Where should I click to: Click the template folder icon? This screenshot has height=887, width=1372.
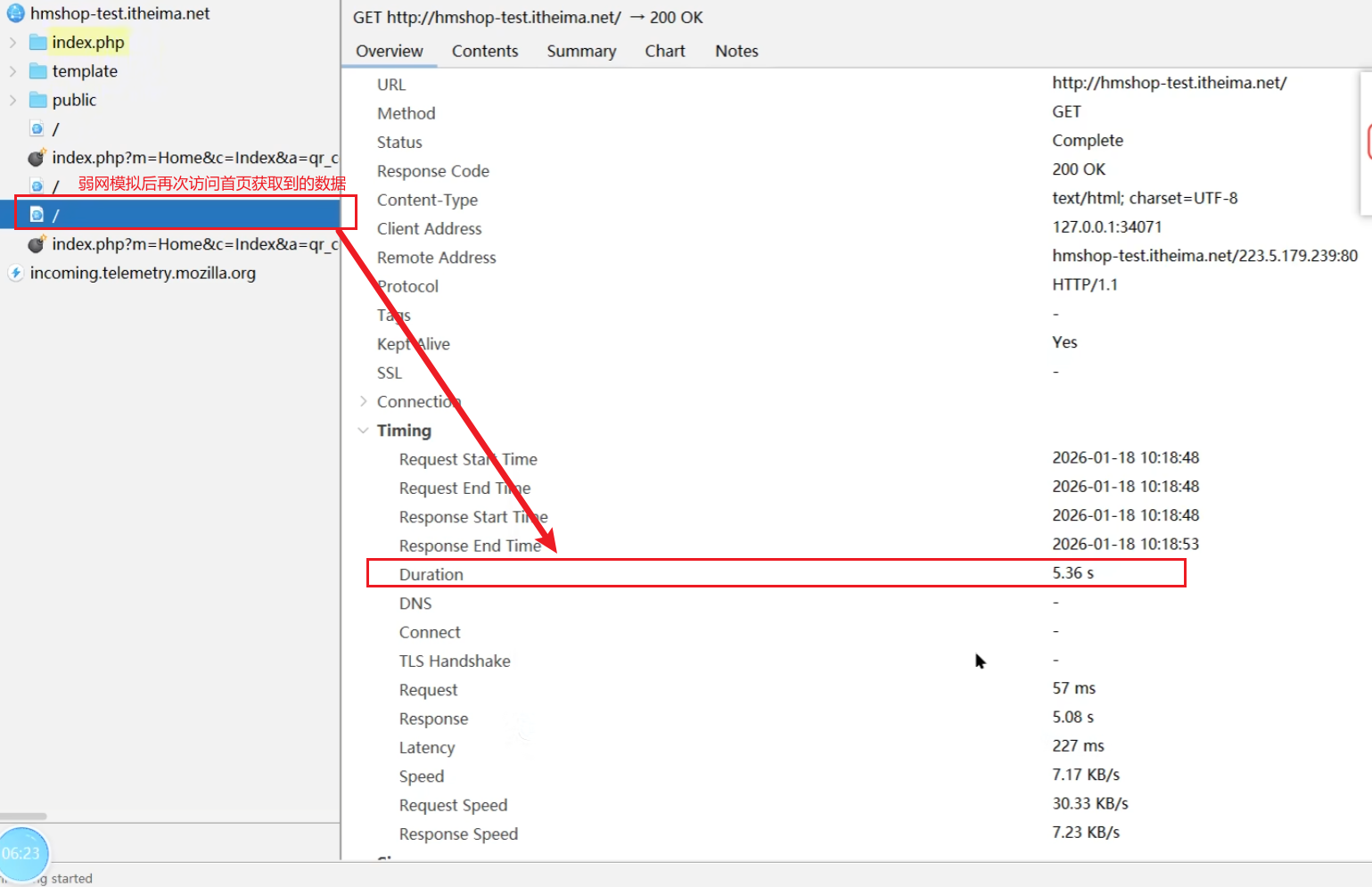[x=38, y=71]
